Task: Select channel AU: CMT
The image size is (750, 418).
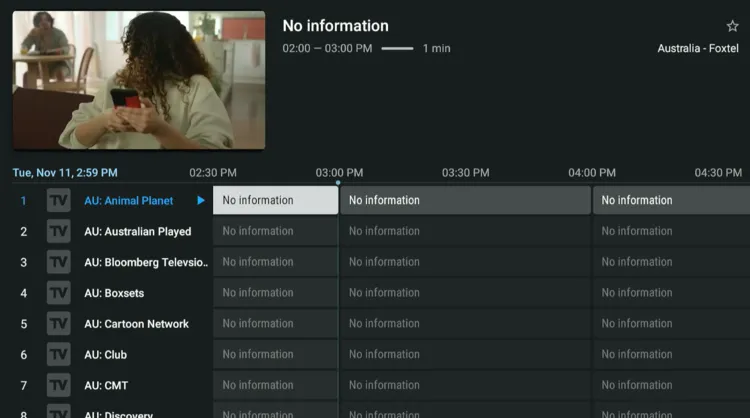Action: pos(106,385)
